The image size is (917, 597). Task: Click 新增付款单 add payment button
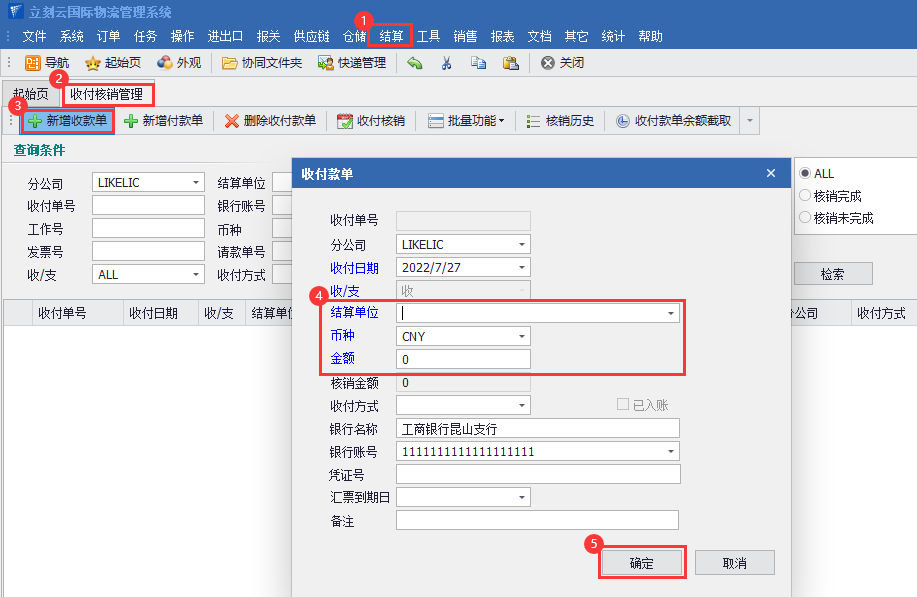coord(163,121)
